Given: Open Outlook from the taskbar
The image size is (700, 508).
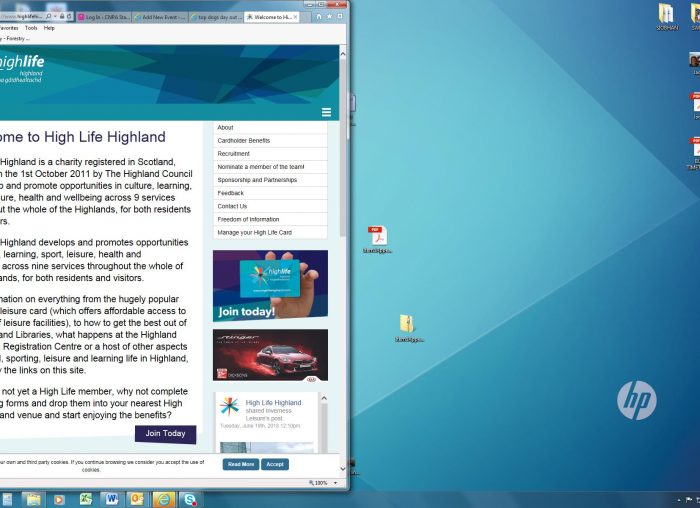Looking at the screenshot, I should (x=137, y=500).
